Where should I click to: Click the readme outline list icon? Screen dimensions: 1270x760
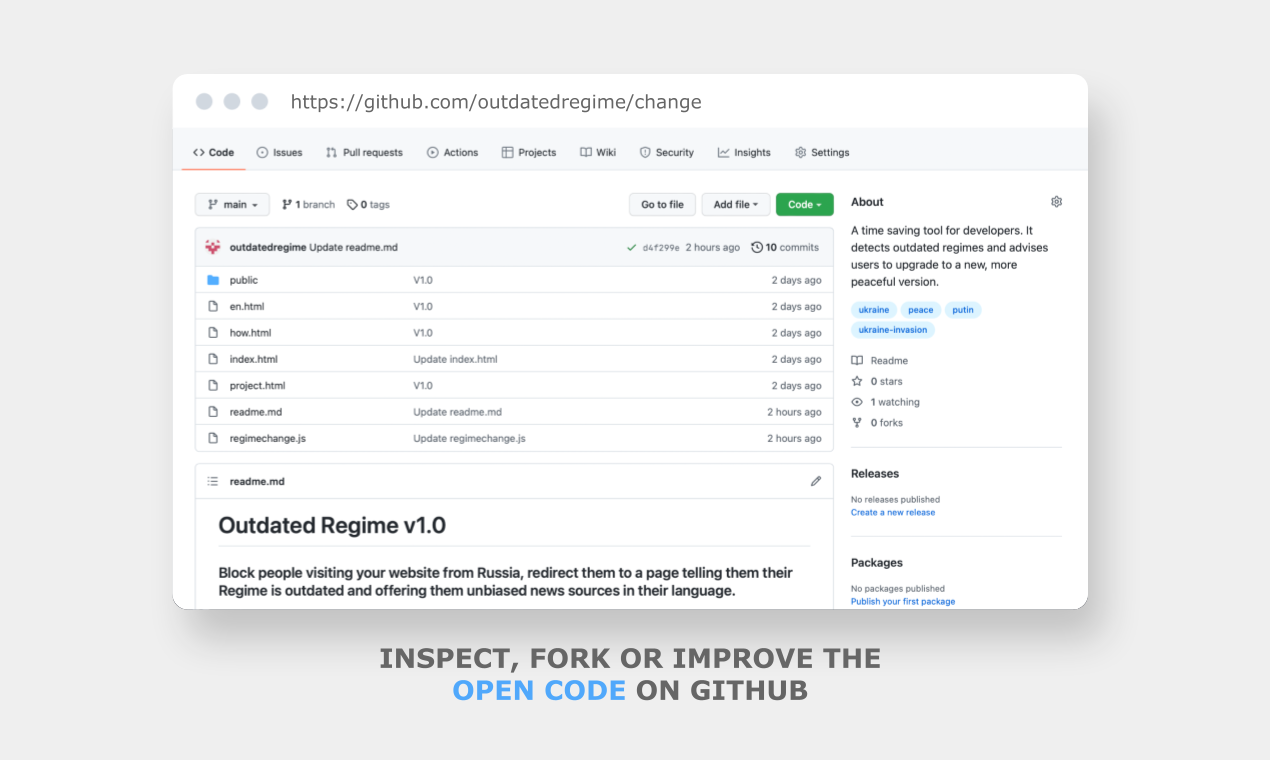[213, 481]
